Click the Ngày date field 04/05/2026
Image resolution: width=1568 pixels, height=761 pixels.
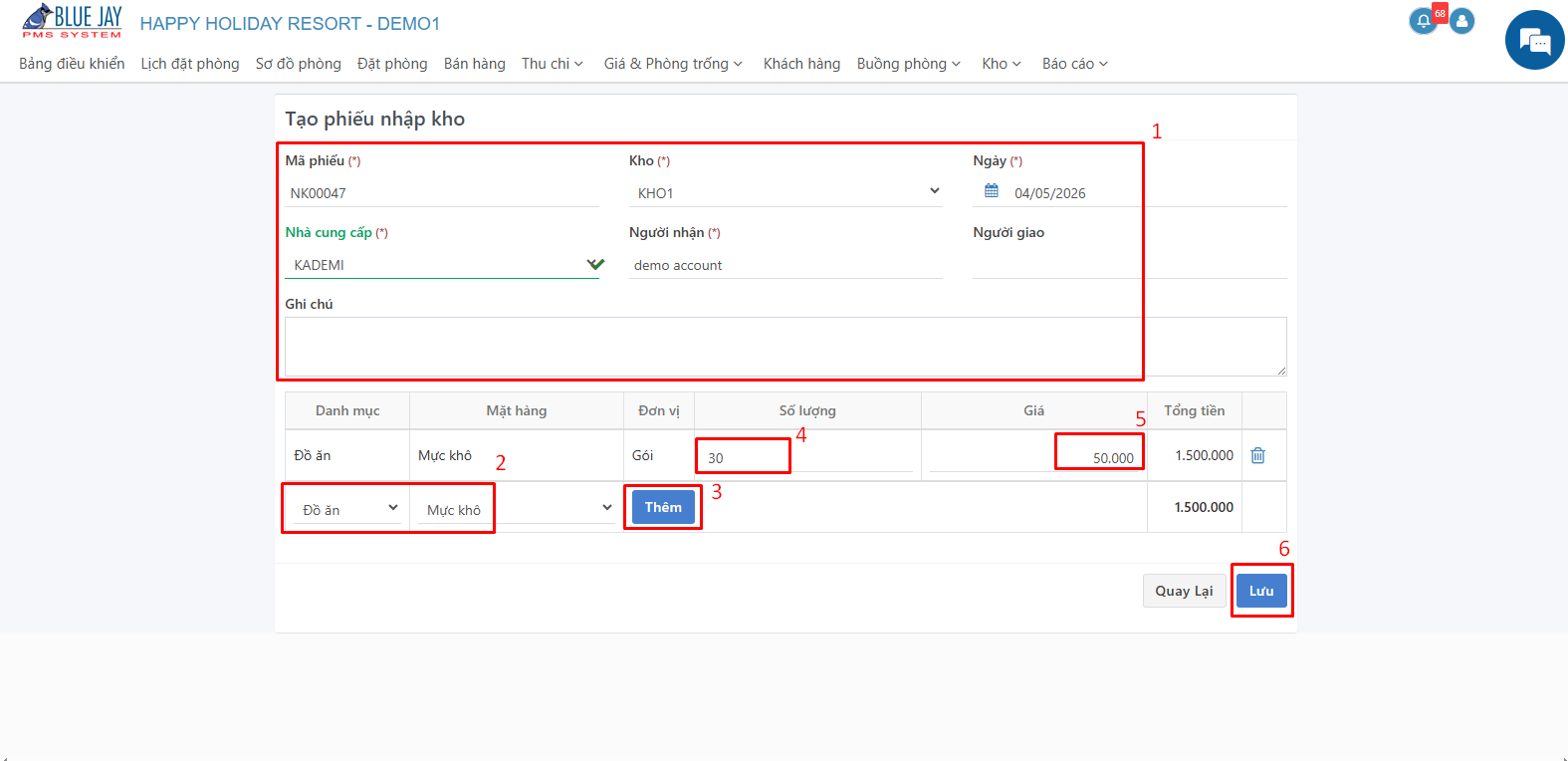[1145, 193]
